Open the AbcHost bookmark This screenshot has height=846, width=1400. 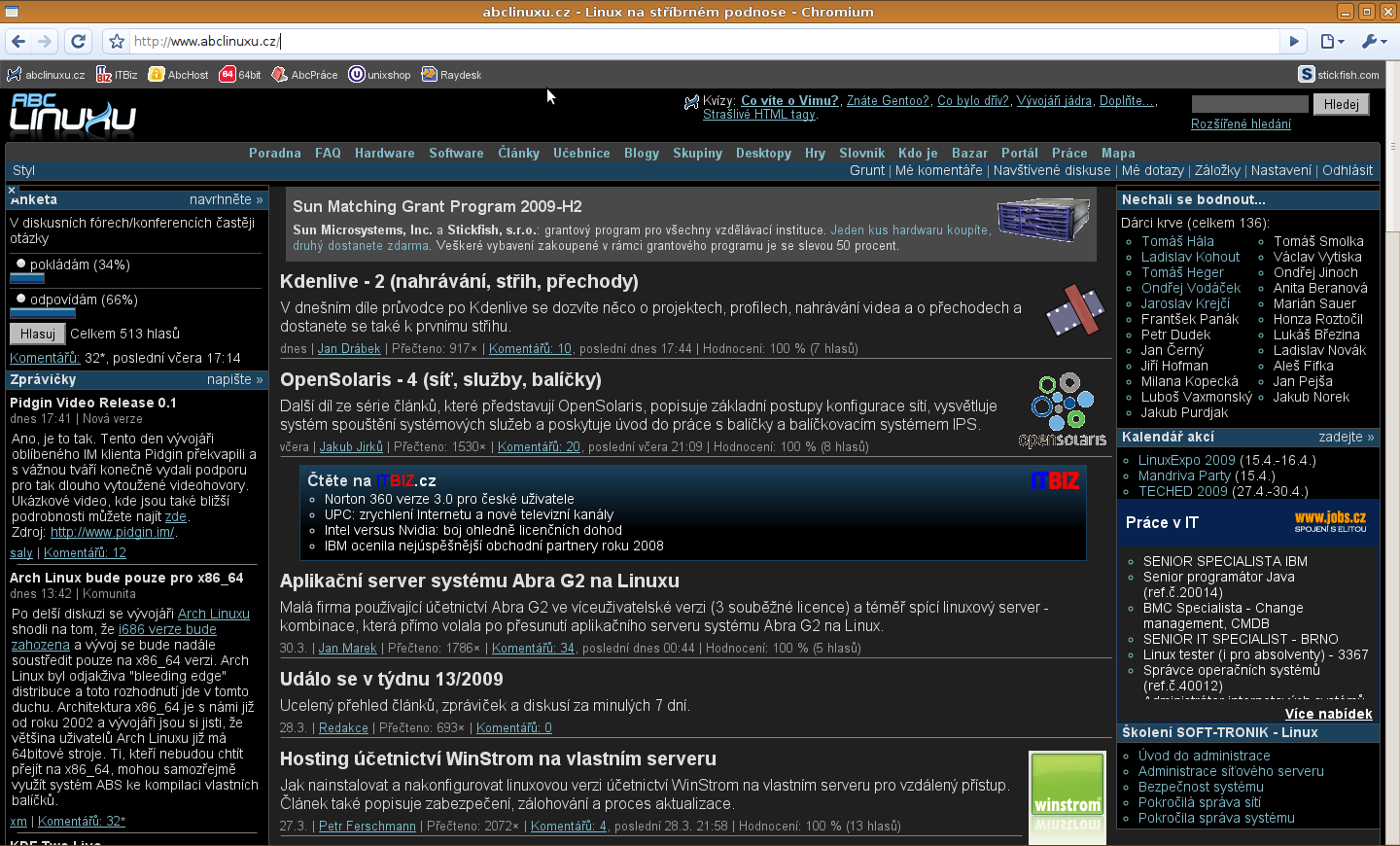click(x=179, y=74)
